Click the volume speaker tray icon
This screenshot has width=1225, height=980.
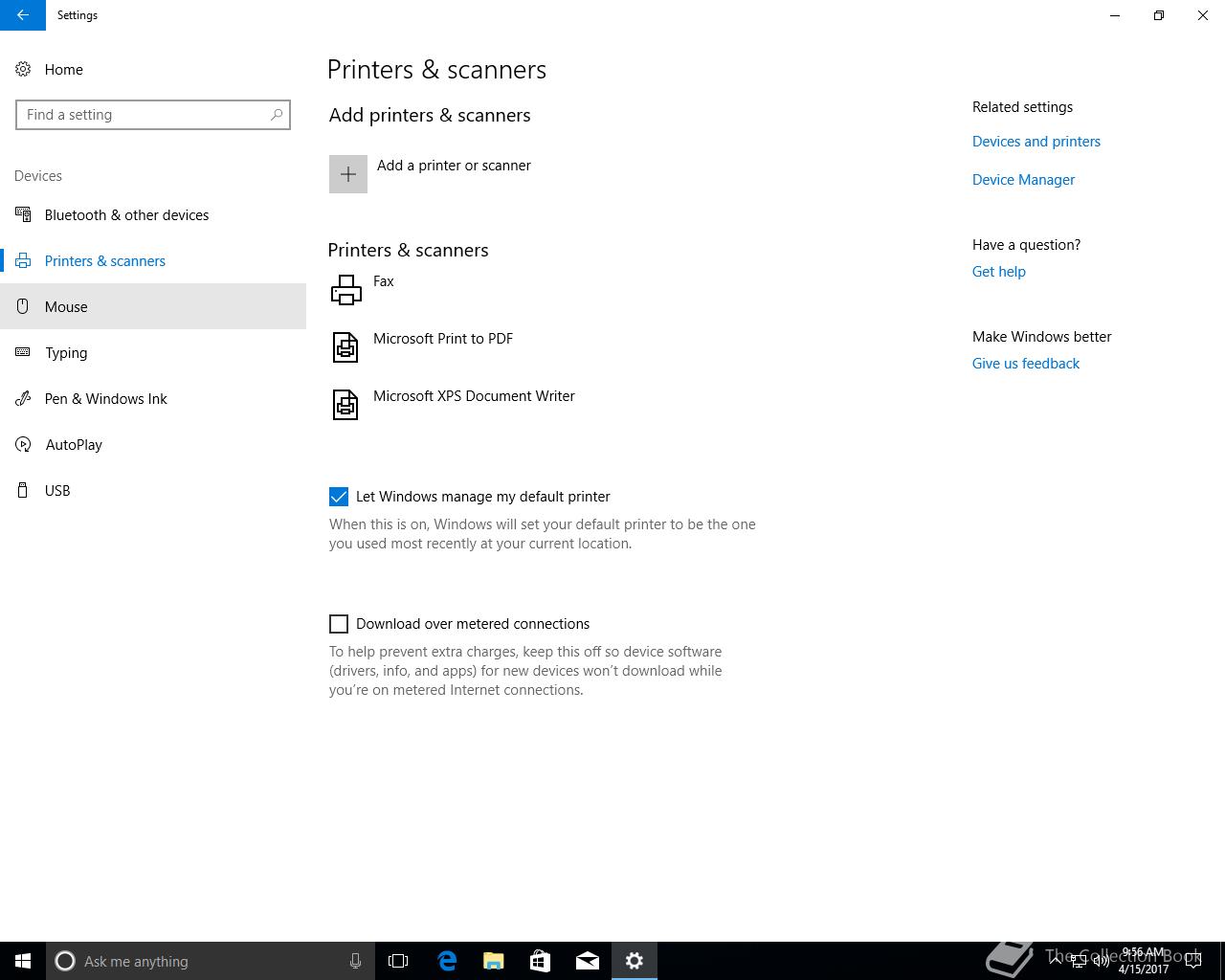click(1102, 961)
